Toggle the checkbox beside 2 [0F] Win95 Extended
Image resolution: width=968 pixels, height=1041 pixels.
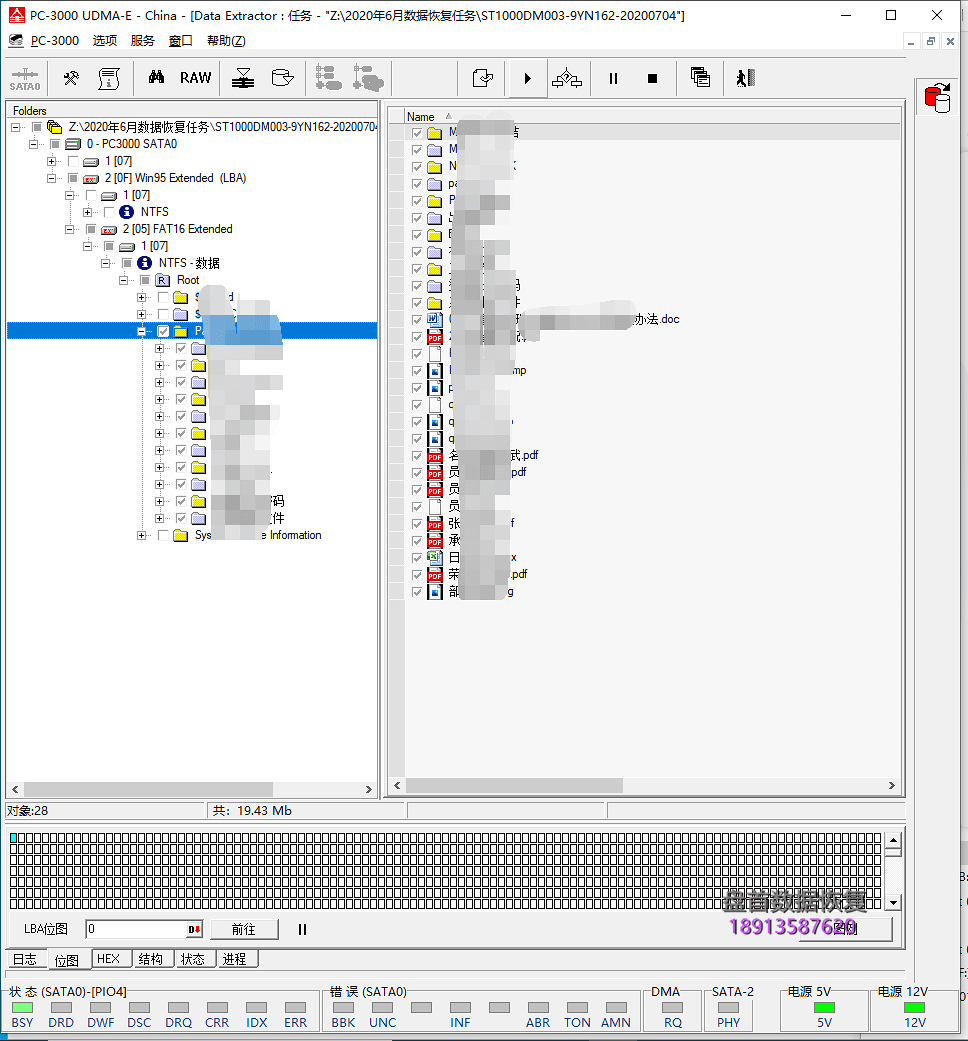(73, 179)
